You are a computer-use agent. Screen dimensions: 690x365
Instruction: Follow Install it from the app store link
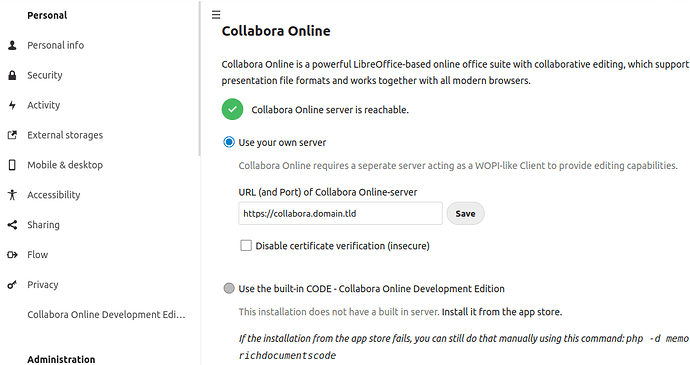coord(502,312)
